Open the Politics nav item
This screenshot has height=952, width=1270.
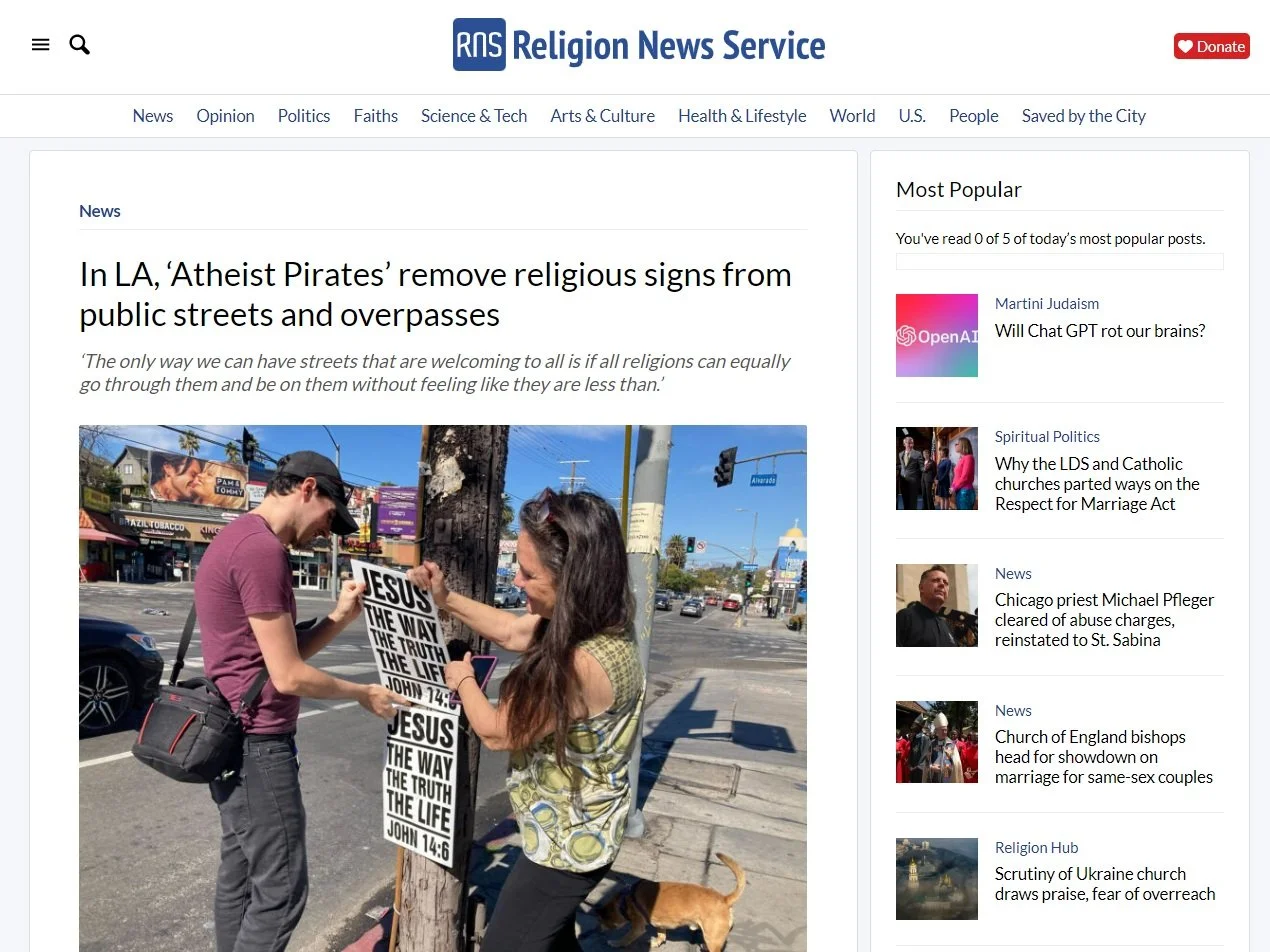click(x=304, y=116)
